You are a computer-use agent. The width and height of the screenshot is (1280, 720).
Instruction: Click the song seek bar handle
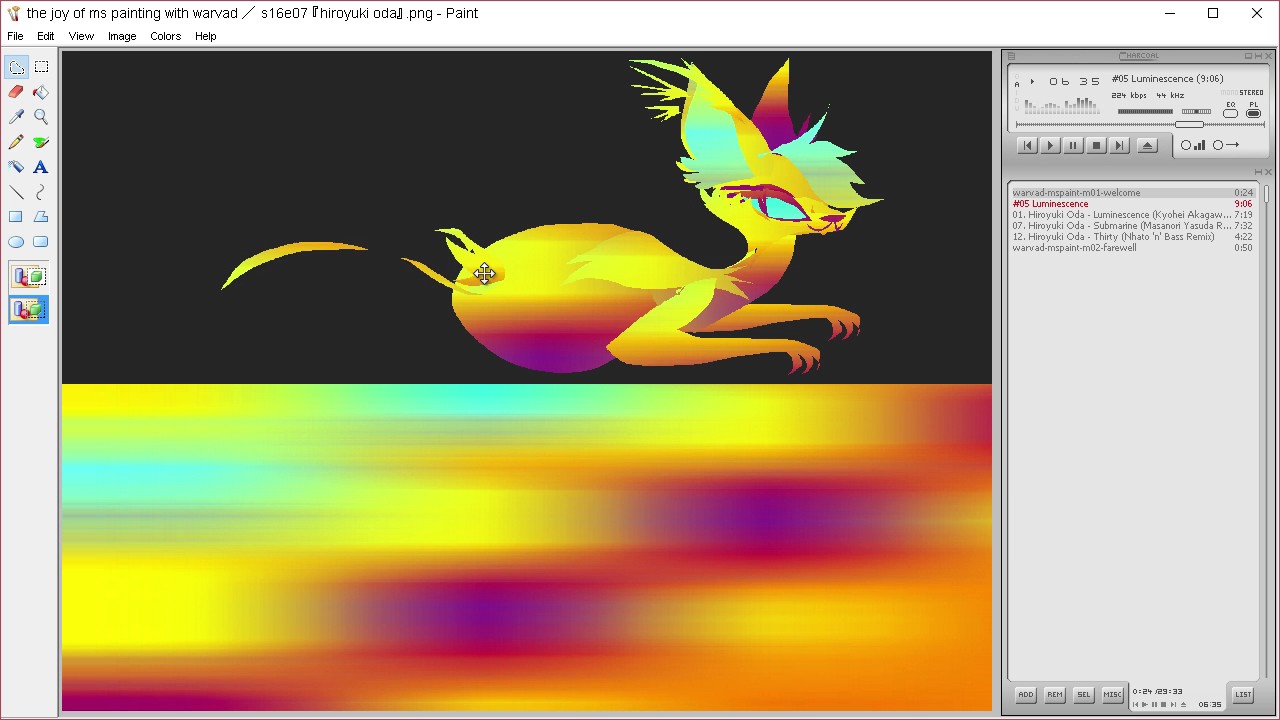(x=1190, y=125)
